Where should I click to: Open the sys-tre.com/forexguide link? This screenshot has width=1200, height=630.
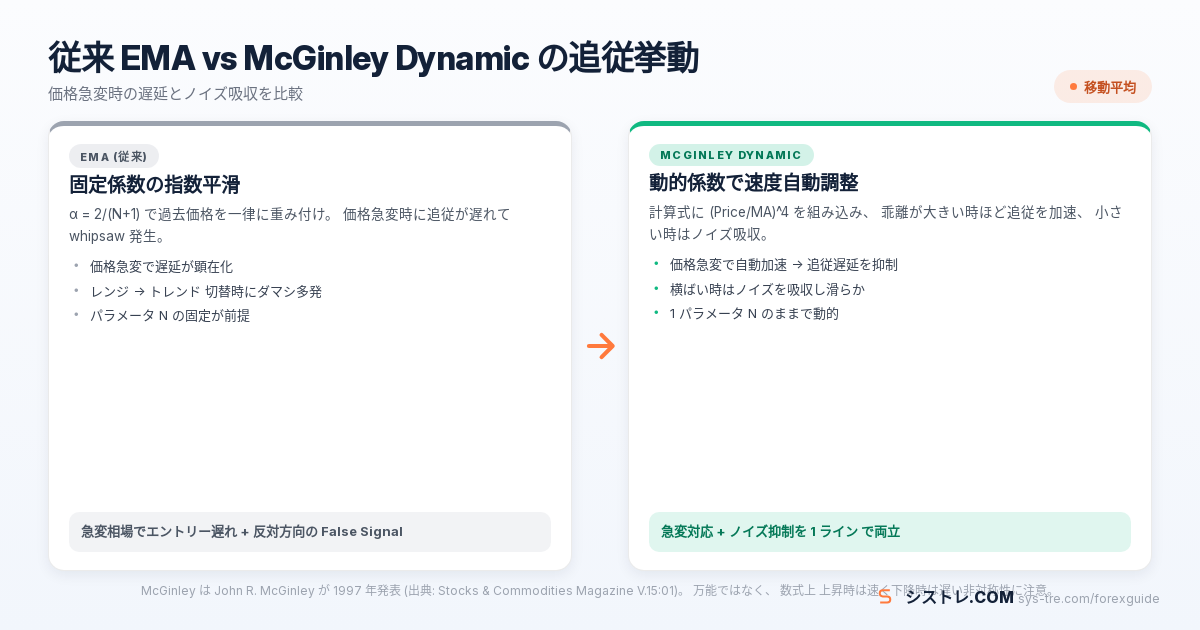1089,599
